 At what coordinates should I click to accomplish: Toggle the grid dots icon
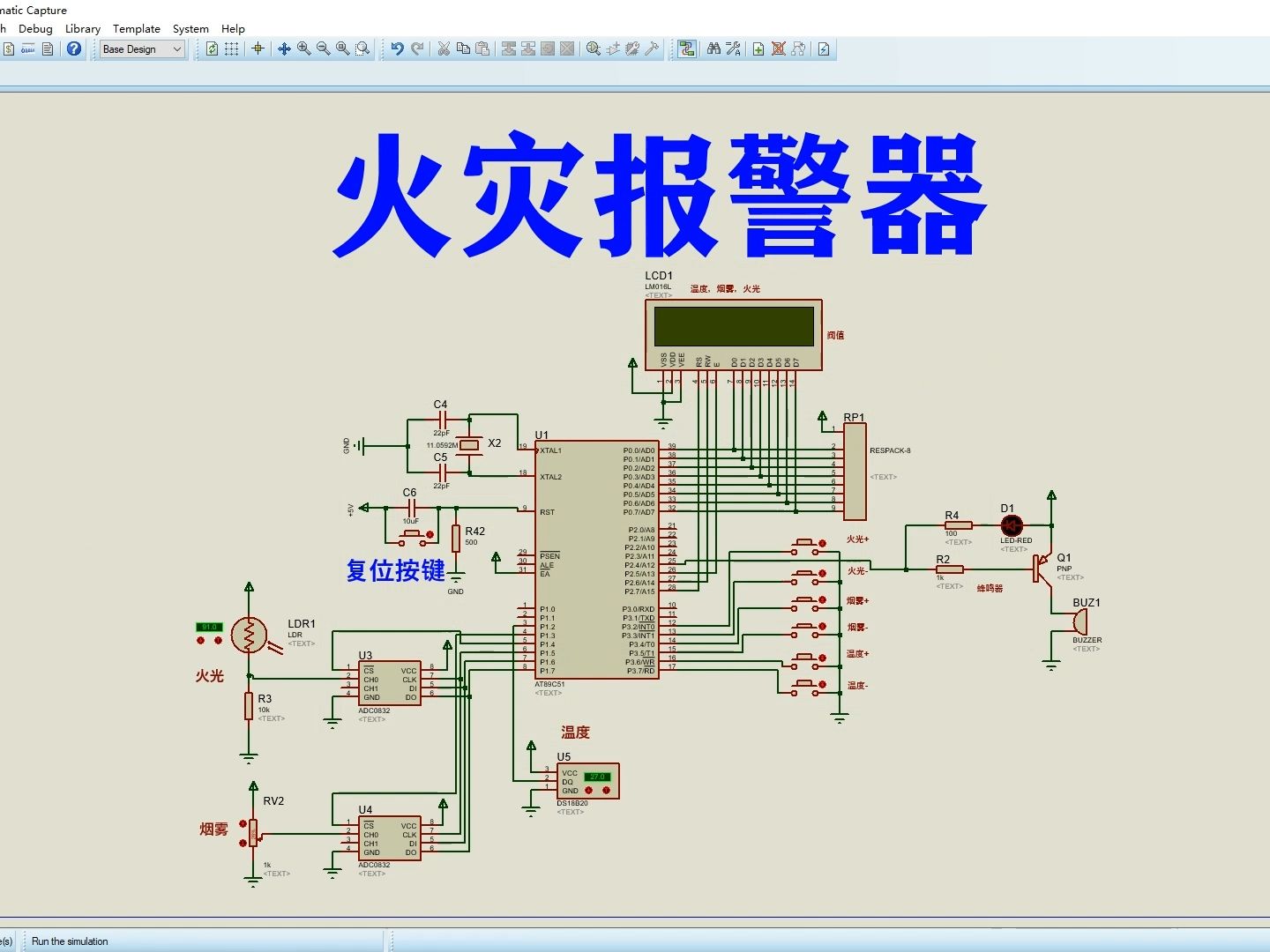[231, 48]
